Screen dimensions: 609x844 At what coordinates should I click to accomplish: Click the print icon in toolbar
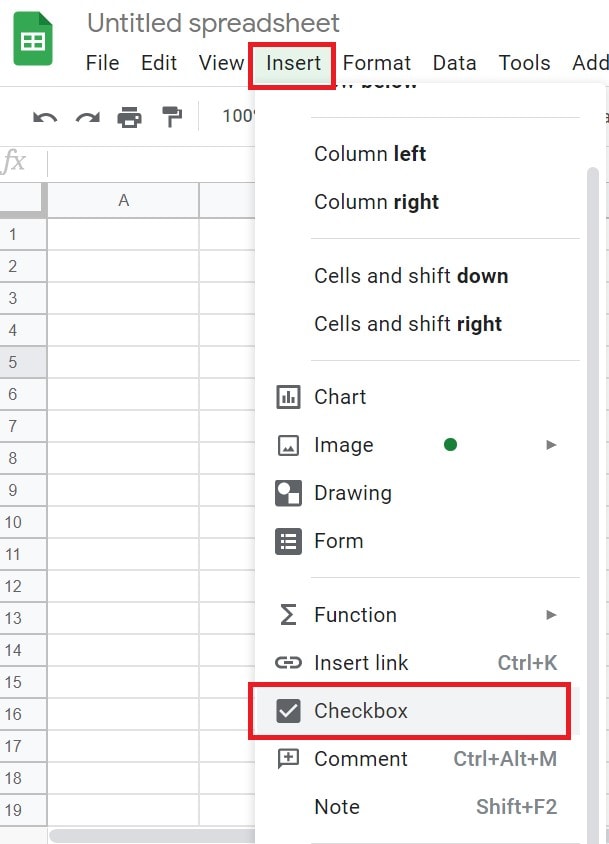click(130, 117)
